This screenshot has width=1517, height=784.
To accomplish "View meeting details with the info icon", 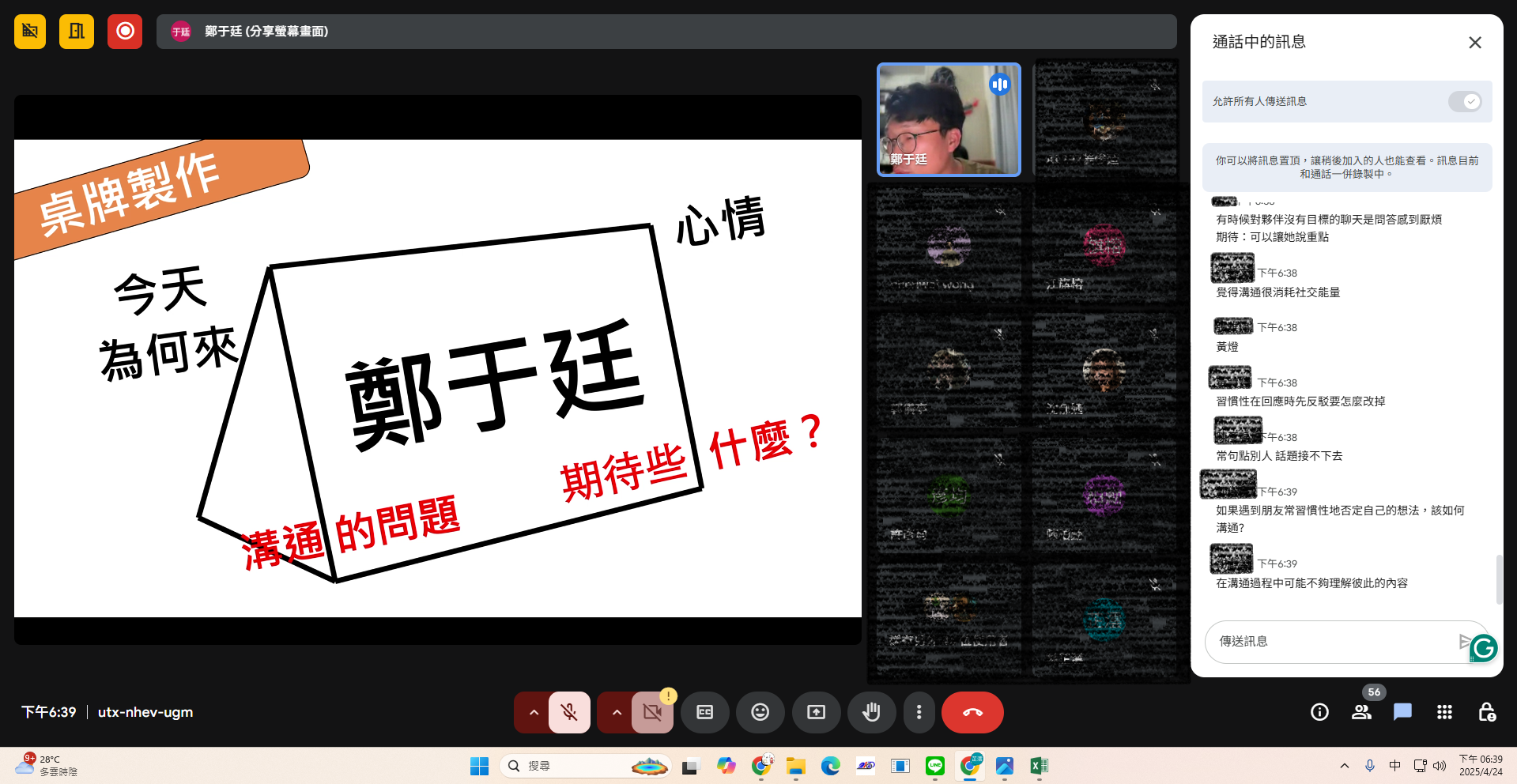I will click(1319, 712).
